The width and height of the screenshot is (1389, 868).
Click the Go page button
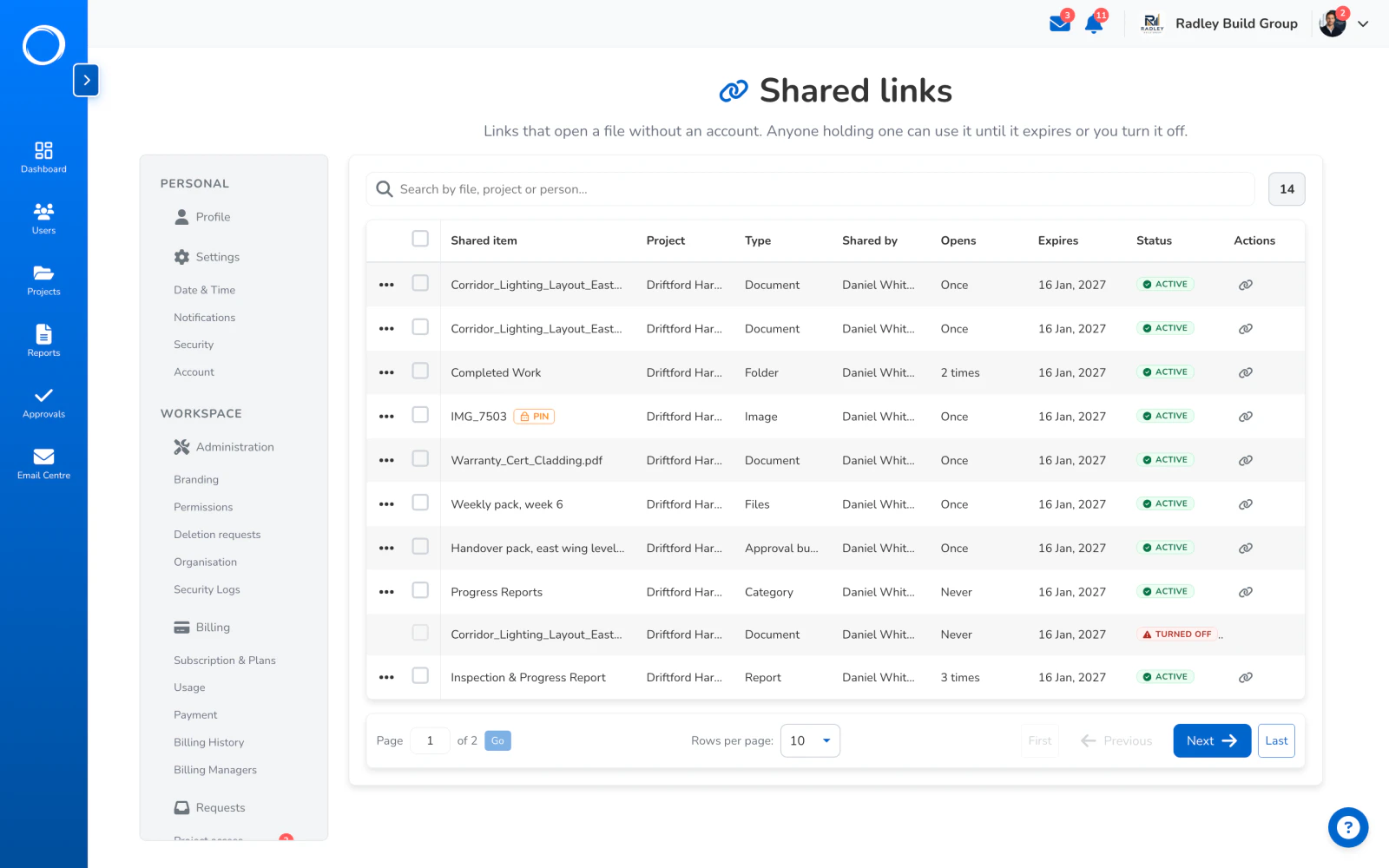[x=497, y=740]
